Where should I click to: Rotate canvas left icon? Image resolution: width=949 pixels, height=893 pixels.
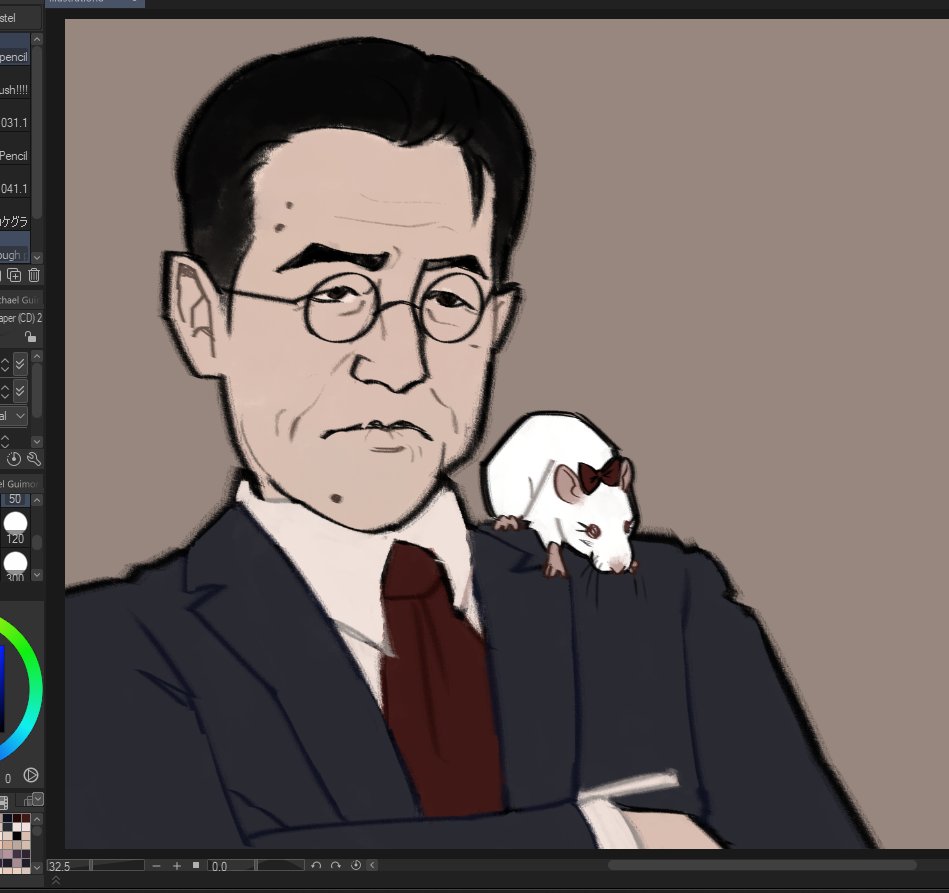(316, 866)
